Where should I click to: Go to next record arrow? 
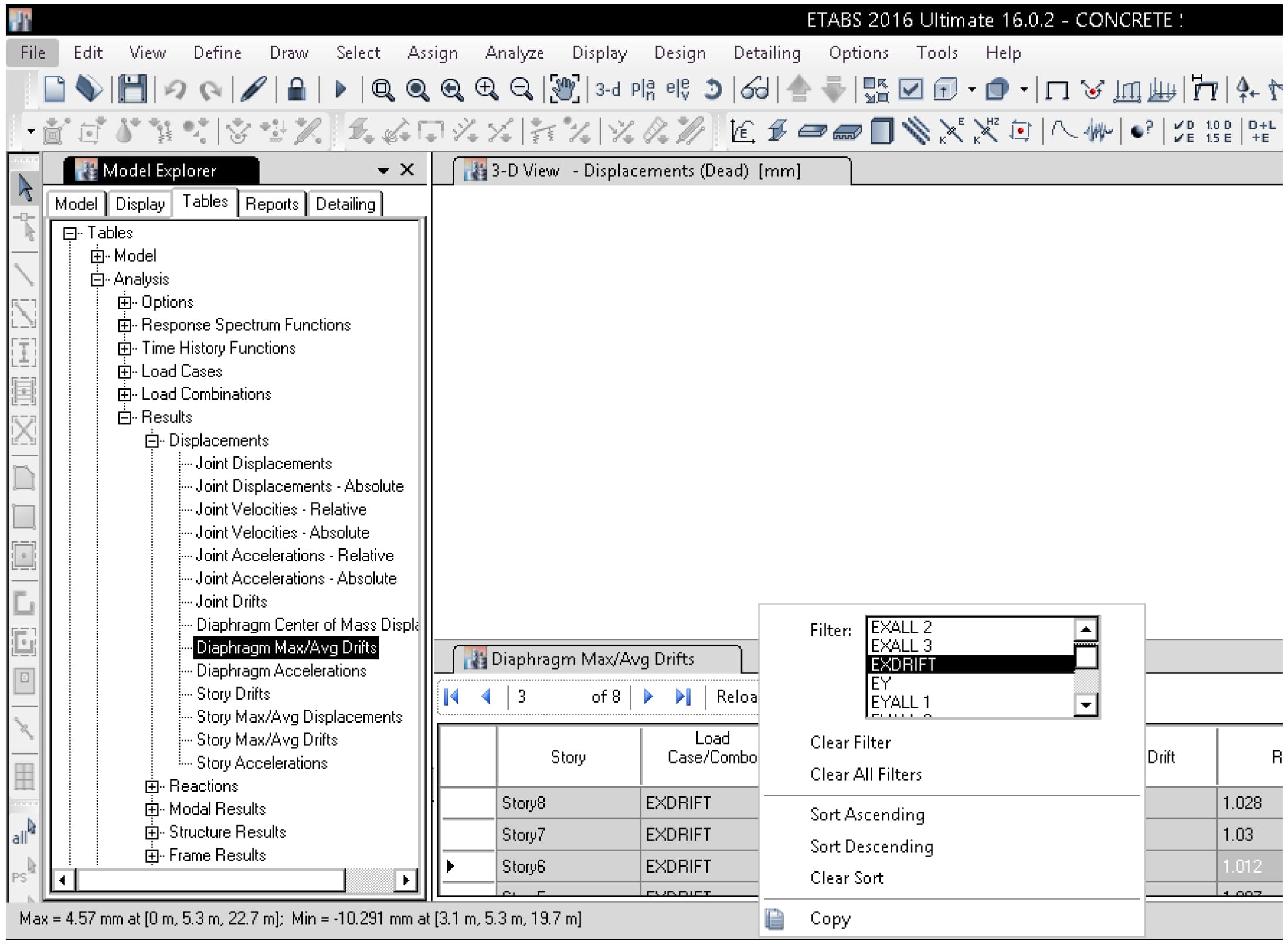[x=648, y=696]
